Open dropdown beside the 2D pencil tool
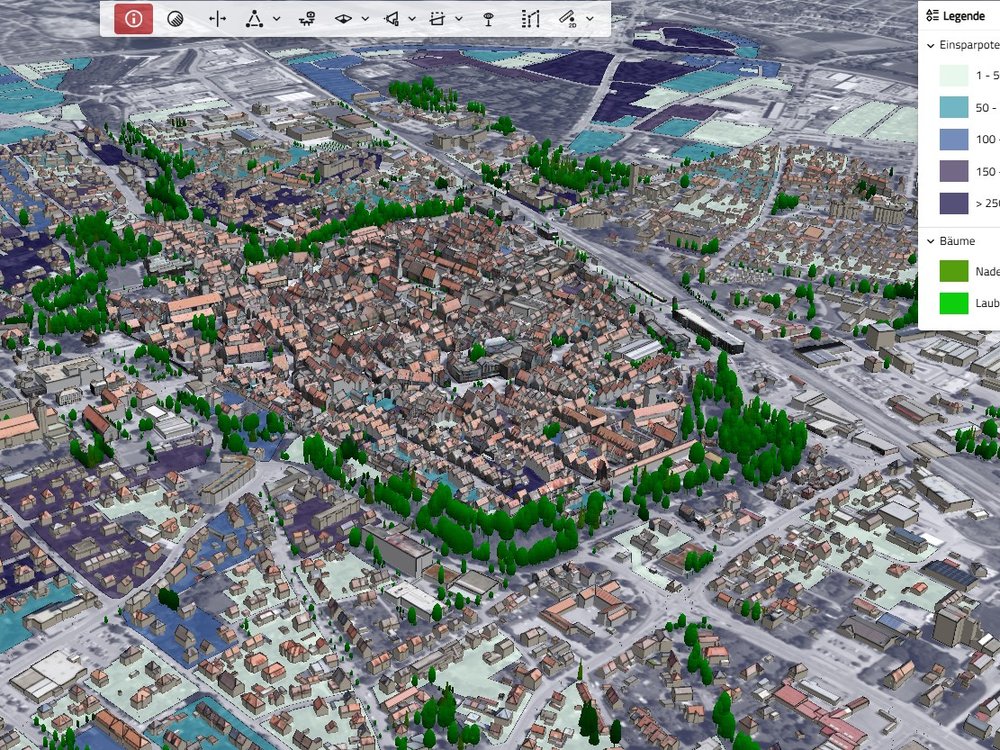Image resolution: width=1000 pixels, height=750 pixels. click(x=590, y=18)
